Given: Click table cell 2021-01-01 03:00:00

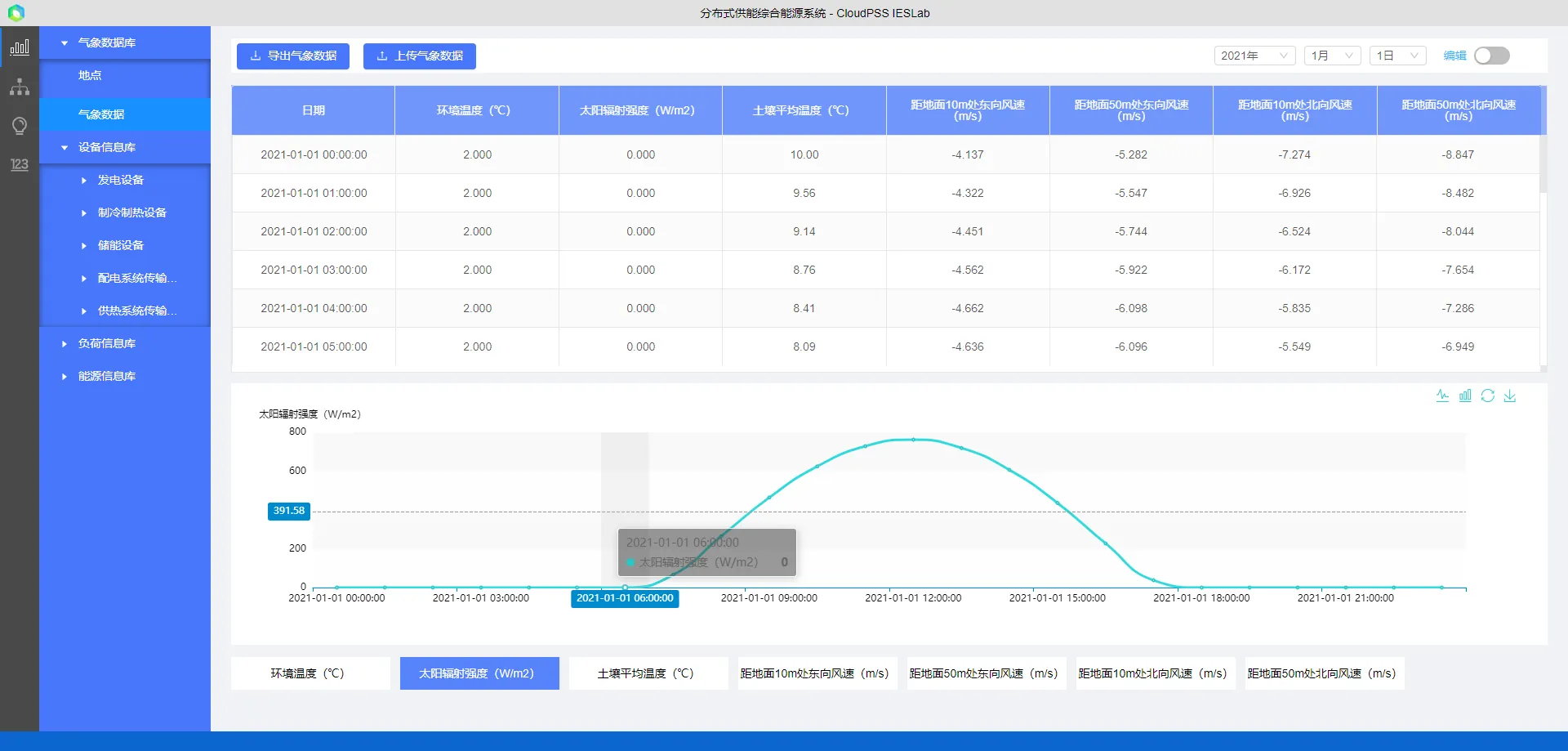Looking at the screenshot, I should (314, 270).
